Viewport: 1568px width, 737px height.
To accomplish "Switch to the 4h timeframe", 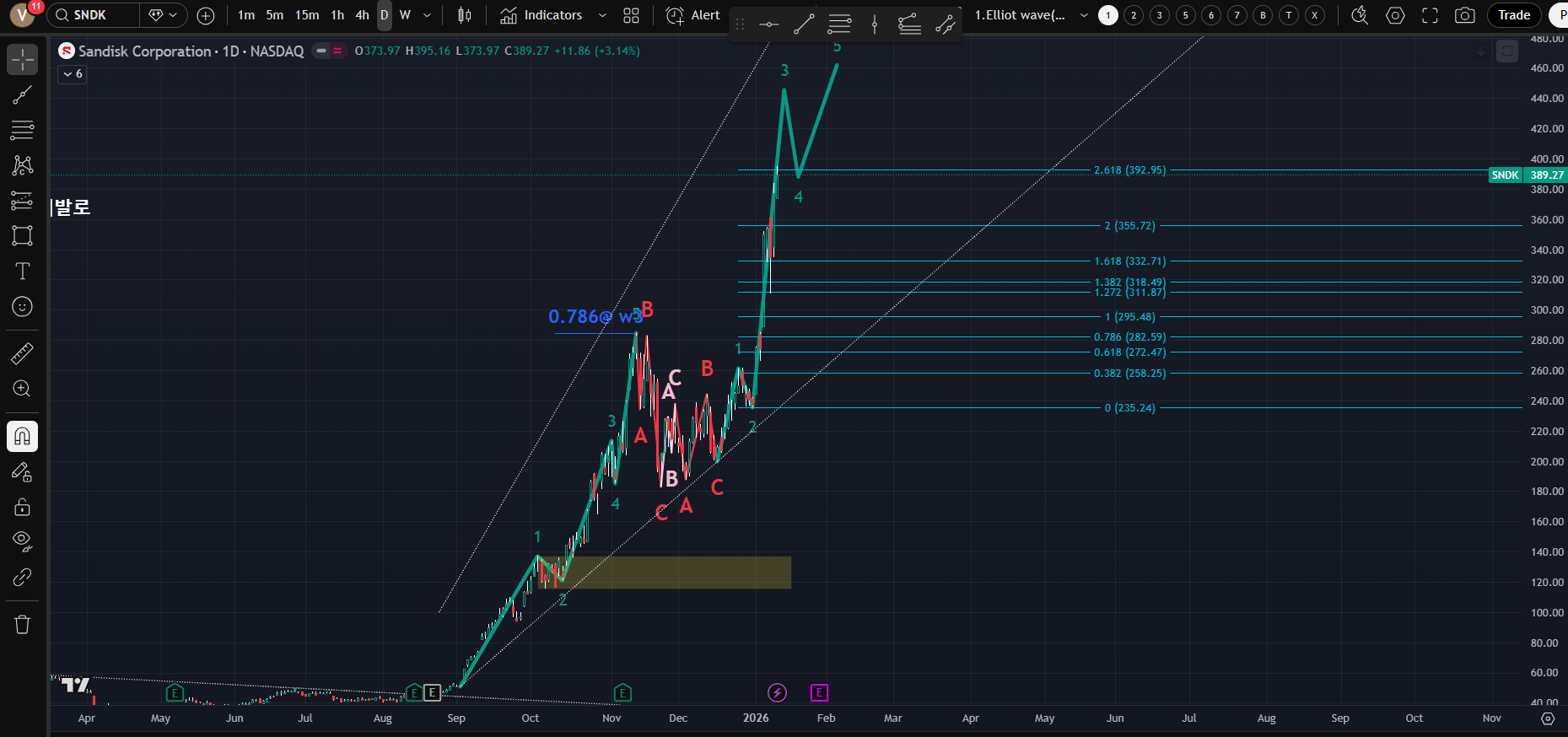I will (x=362, y=15).
